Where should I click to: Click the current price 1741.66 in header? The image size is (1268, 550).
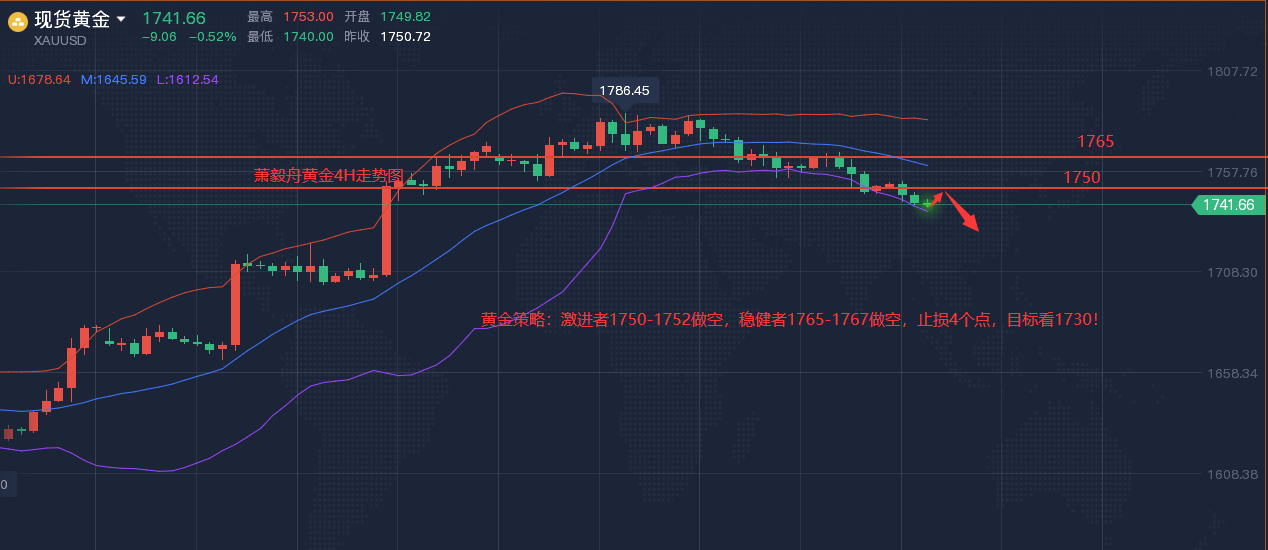(174, 18)
